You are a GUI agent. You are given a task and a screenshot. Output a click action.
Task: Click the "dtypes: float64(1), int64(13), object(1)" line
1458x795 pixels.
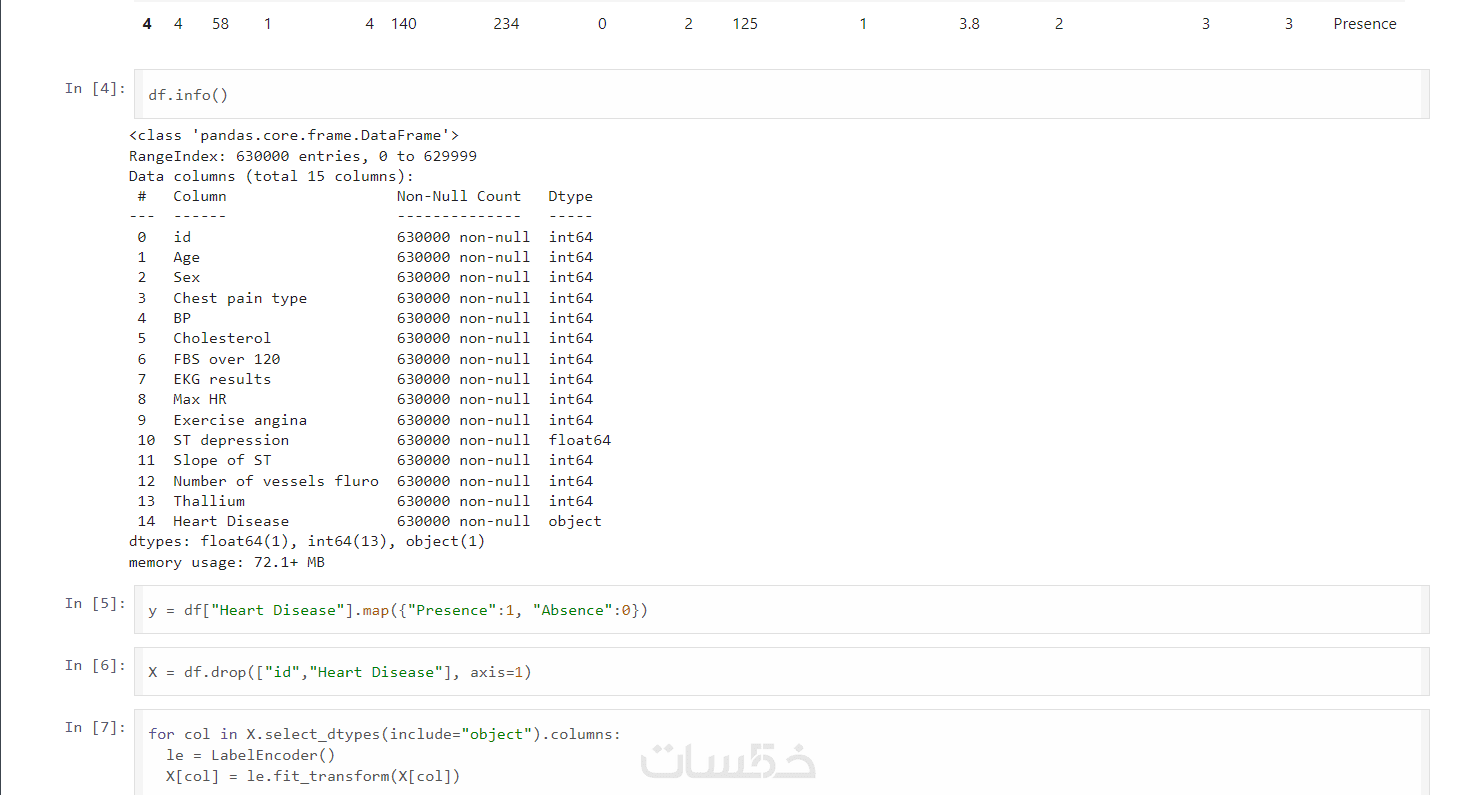click(307, 542)
